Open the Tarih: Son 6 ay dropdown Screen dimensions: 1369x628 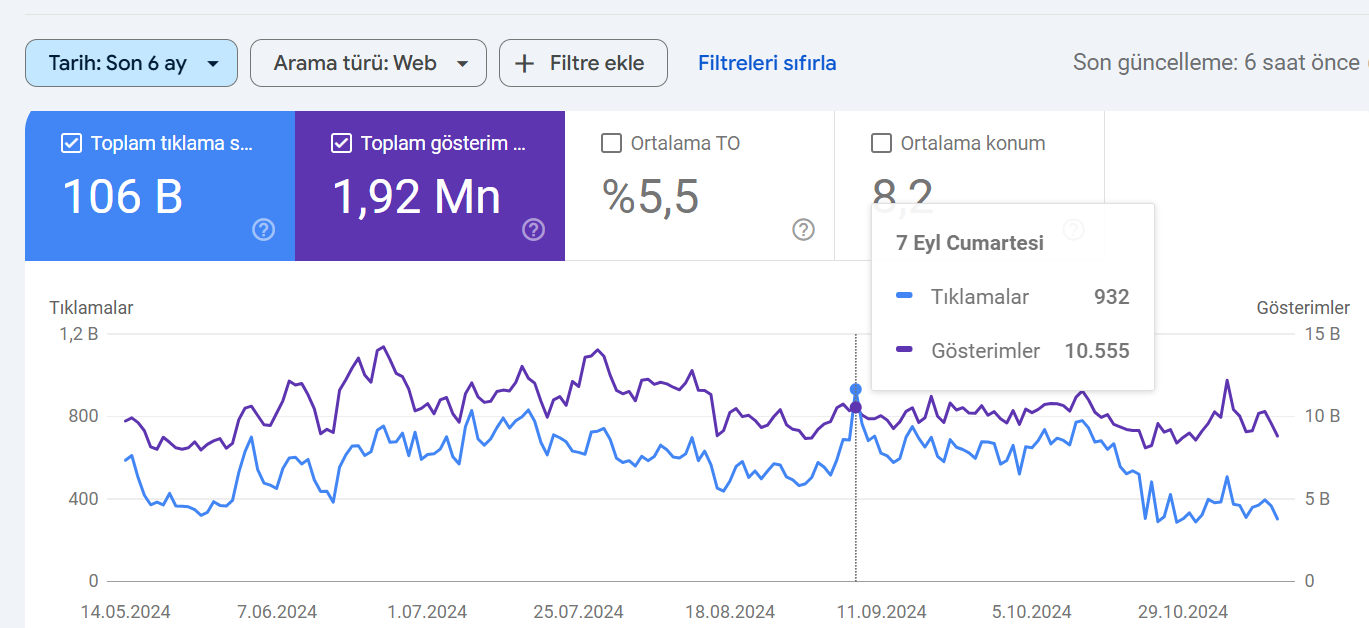pos(131,63)
